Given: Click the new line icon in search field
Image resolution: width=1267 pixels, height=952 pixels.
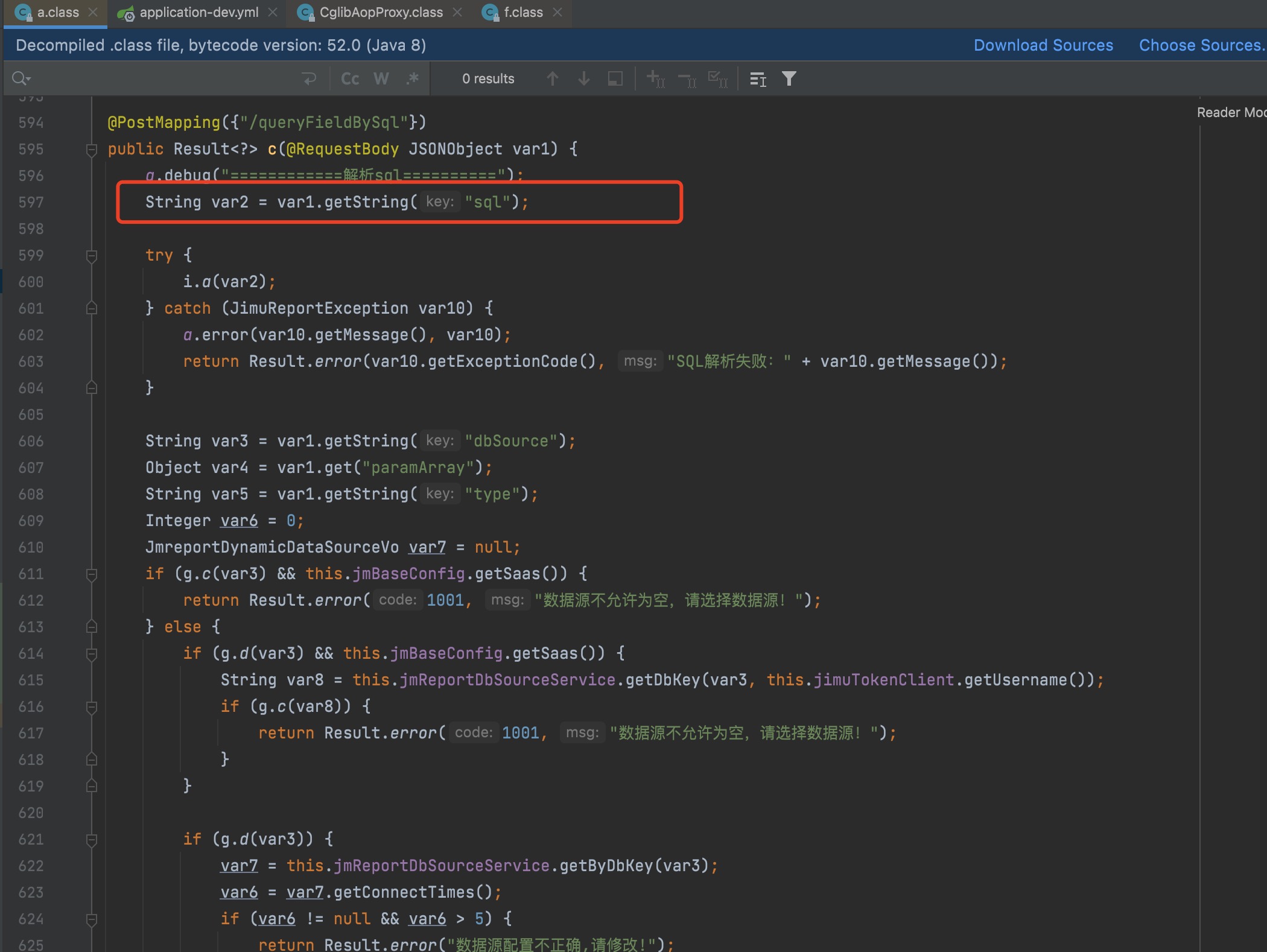Looking at the screenshot, I should (309, 79).
